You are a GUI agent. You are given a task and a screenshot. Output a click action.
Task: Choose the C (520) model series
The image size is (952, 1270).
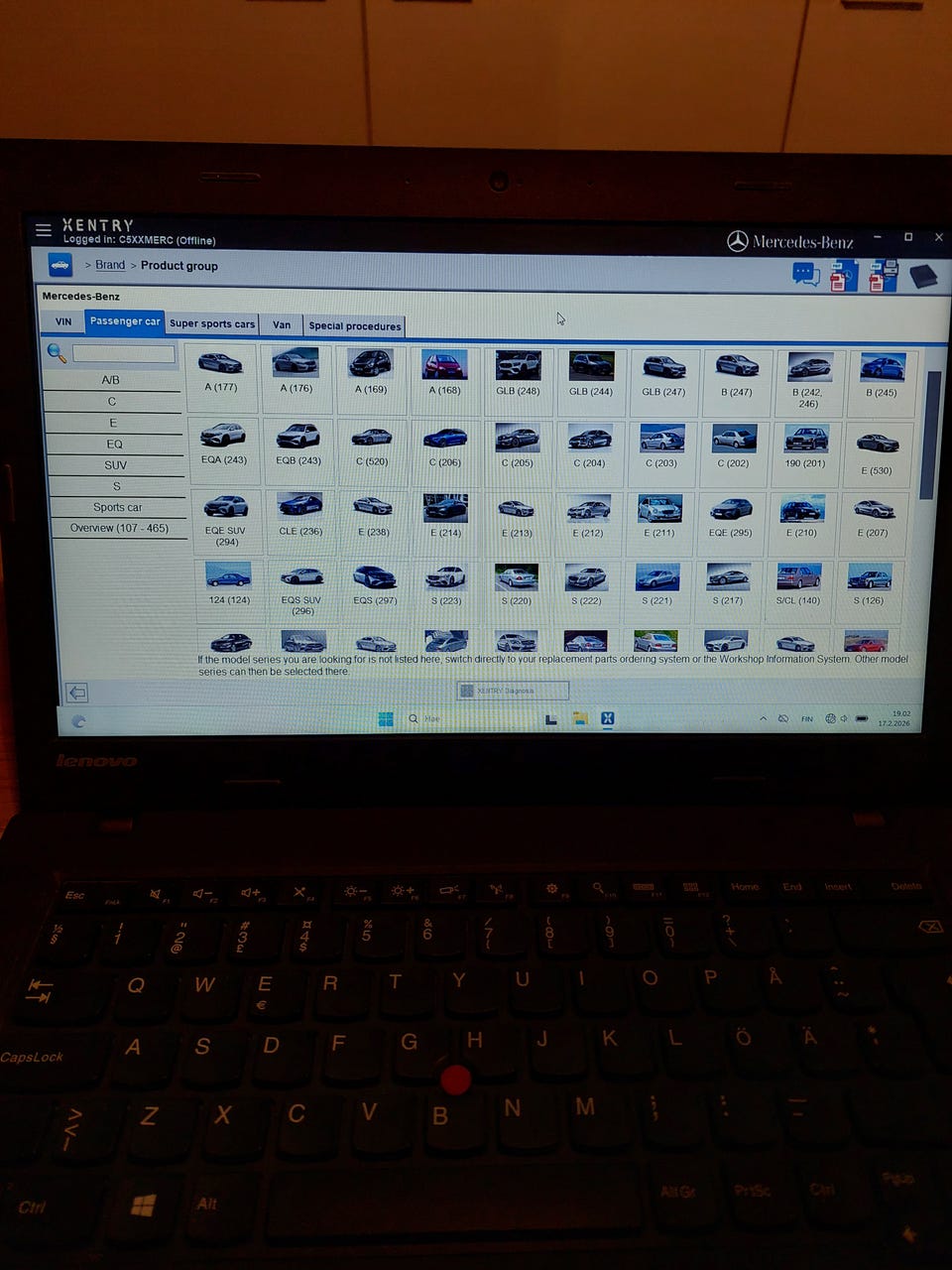[372, 449]
